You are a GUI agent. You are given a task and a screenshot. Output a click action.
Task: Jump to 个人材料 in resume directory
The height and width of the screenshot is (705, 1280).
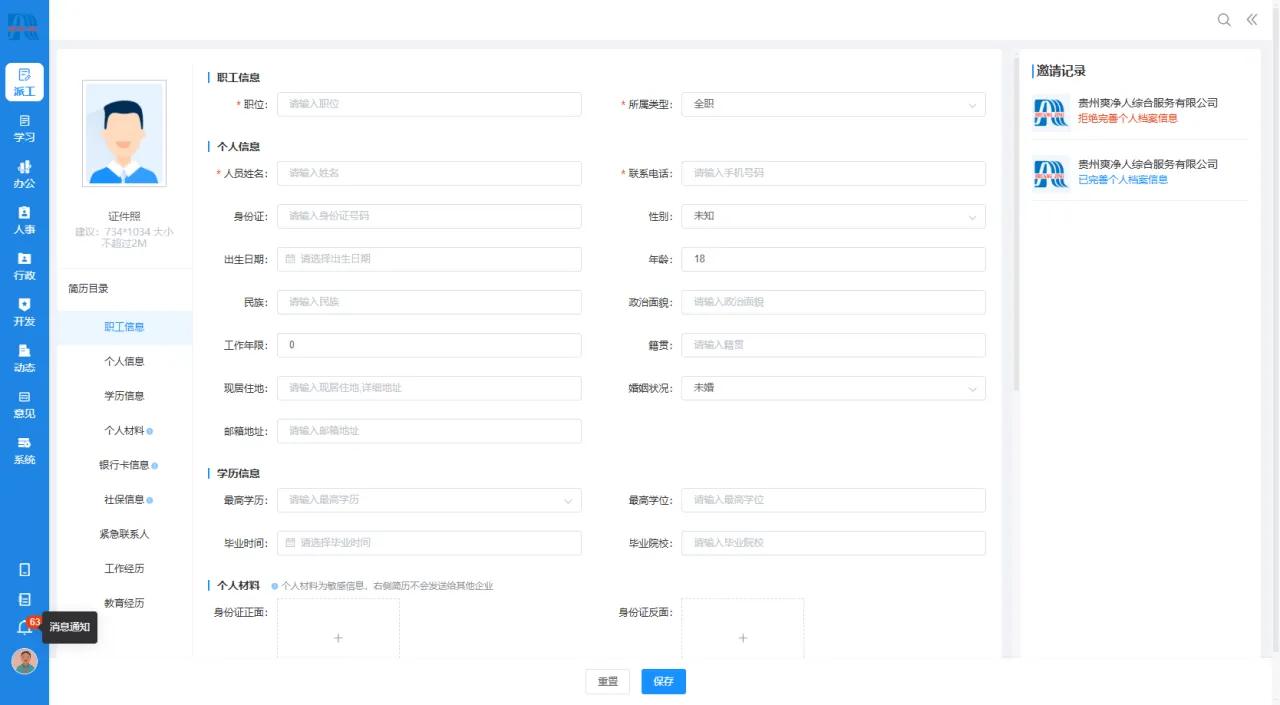[x=124, y=430]
